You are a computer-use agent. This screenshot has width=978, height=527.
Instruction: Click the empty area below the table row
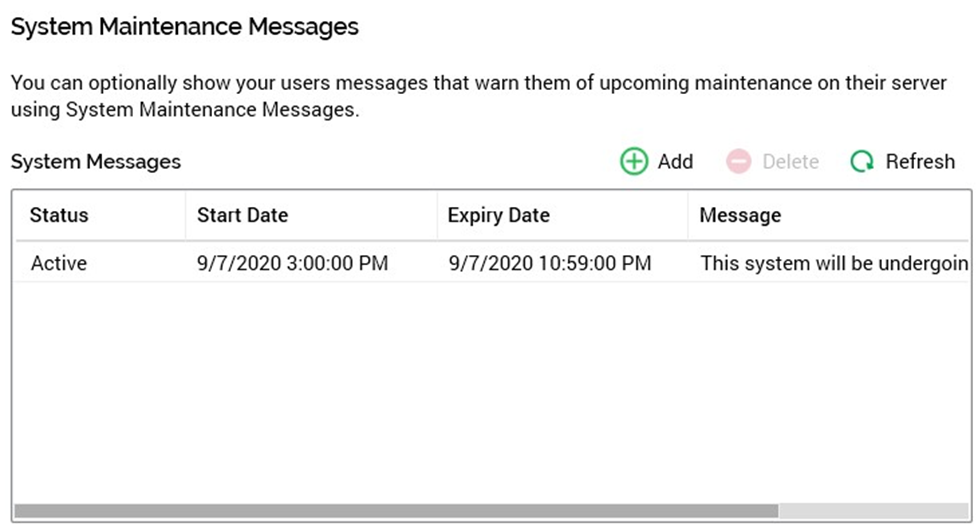click(x=490, y=390)
